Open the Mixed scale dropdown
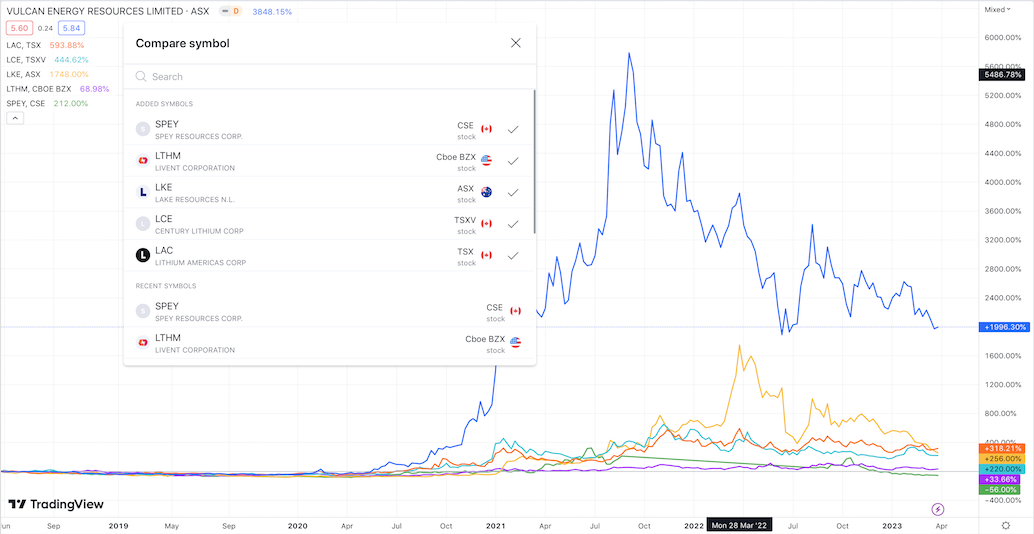This screenshot has width=1034, height=534. [997, 9]
